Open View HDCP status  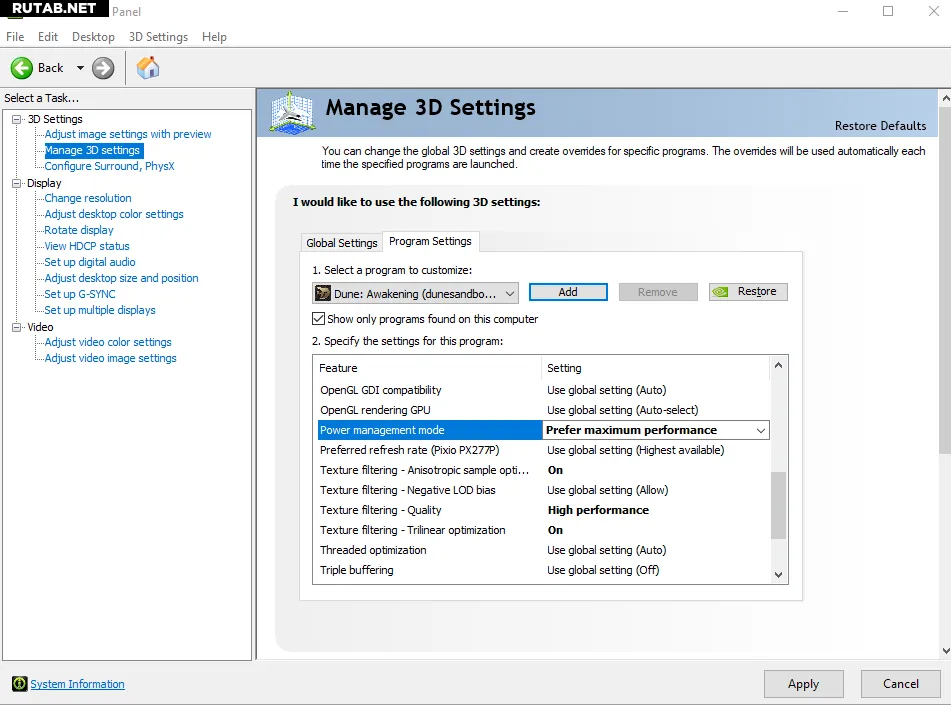(87, 246)
